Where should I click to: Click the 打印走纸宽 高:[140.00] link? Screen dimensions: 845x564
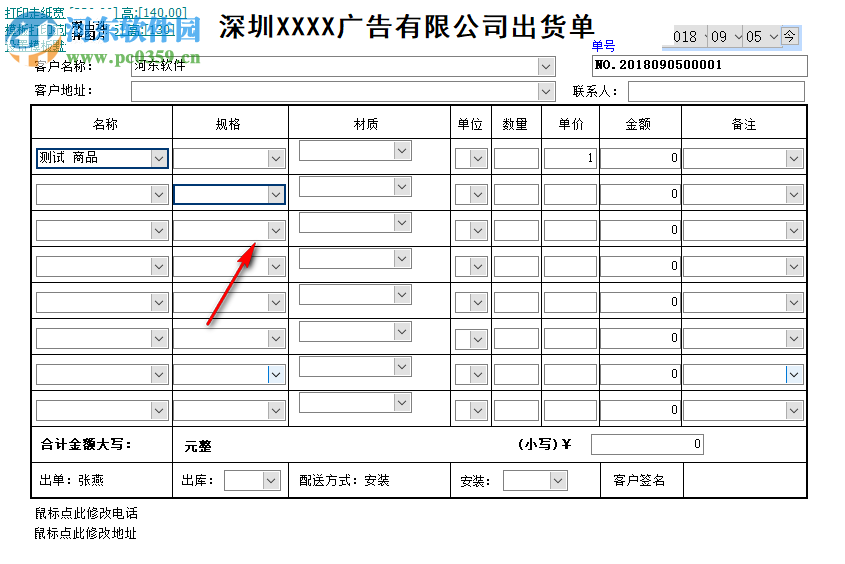pos(96,12)
